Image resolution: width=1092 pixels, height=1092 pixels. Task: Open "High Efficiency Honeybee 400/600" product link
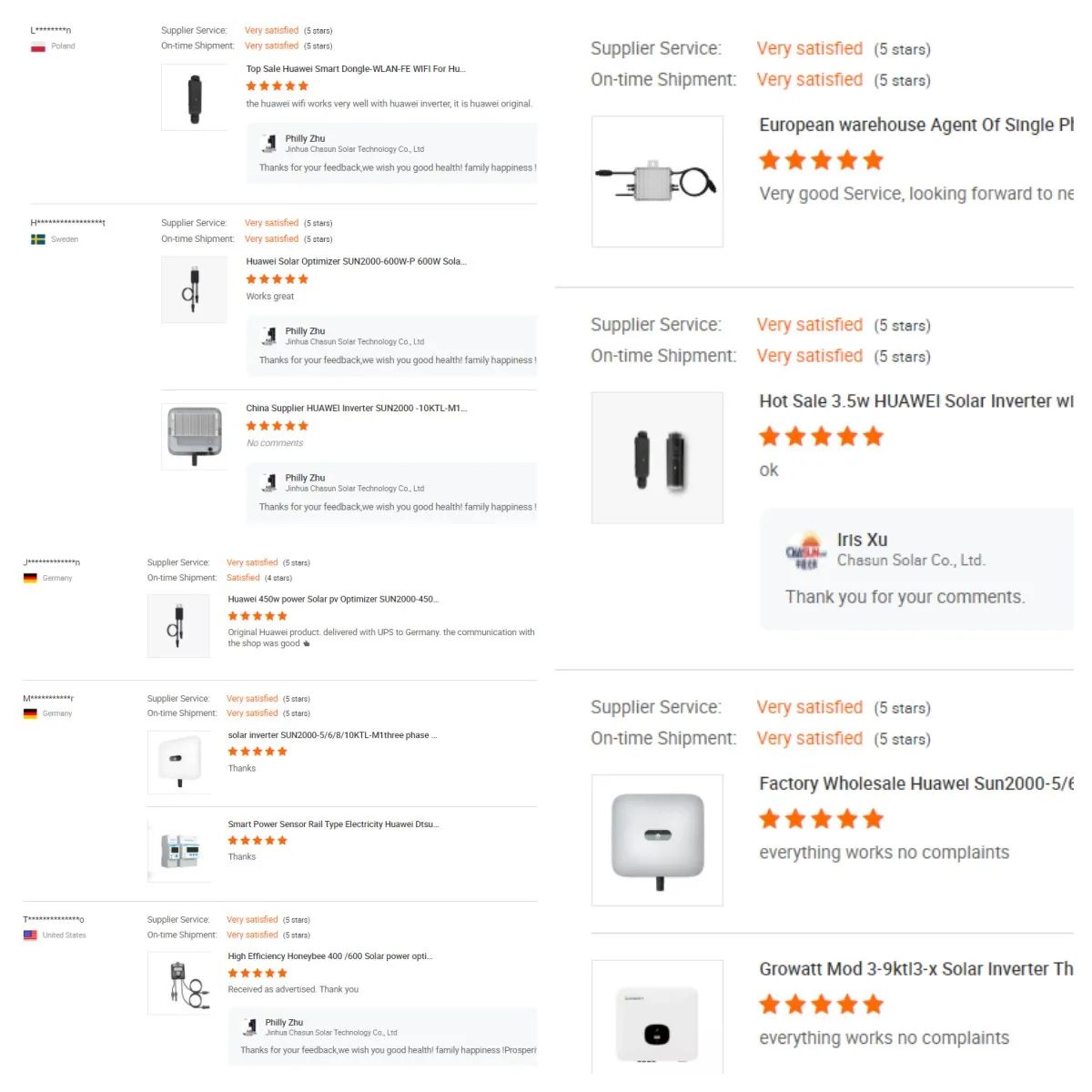pyautogui.click(x=330, y=956)
